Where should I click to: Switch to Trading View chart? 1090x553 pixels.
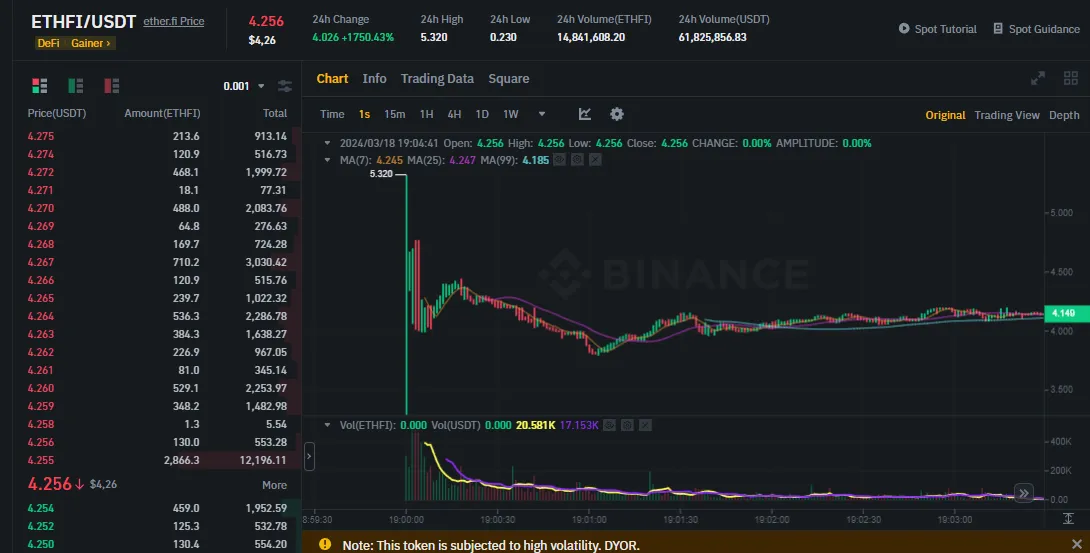1007,115
